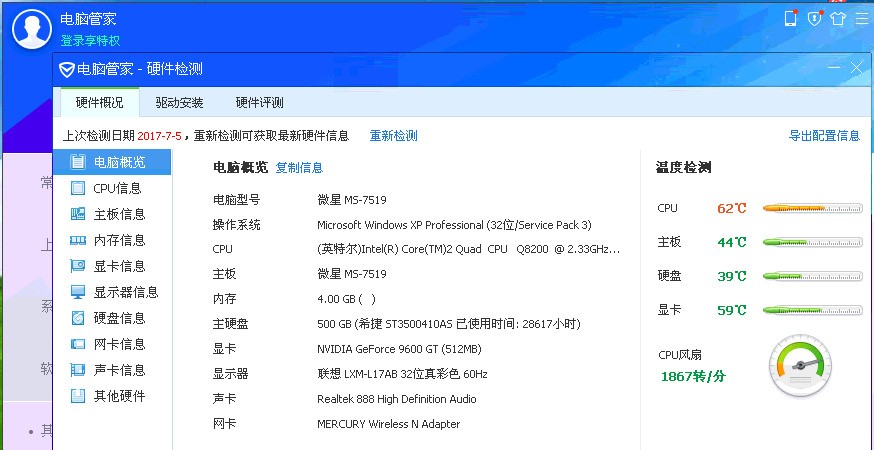
Task: Click 导出配置信息 export link
Action: [824, 136]
